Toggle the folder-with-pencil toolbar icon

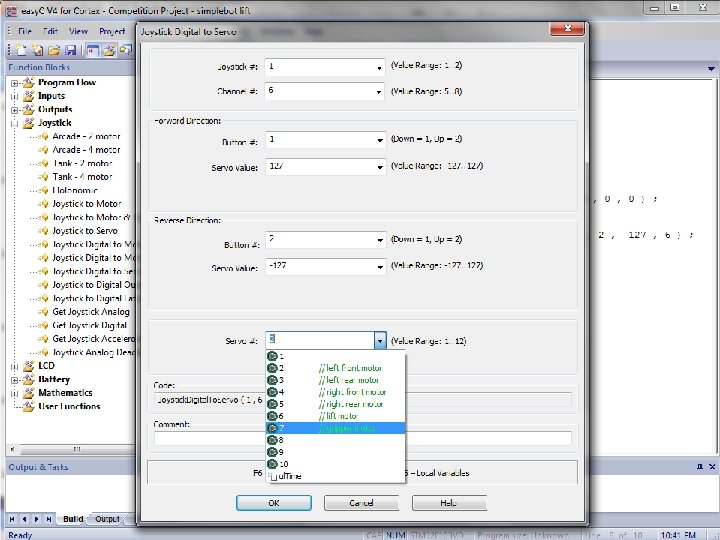[109, 50]
